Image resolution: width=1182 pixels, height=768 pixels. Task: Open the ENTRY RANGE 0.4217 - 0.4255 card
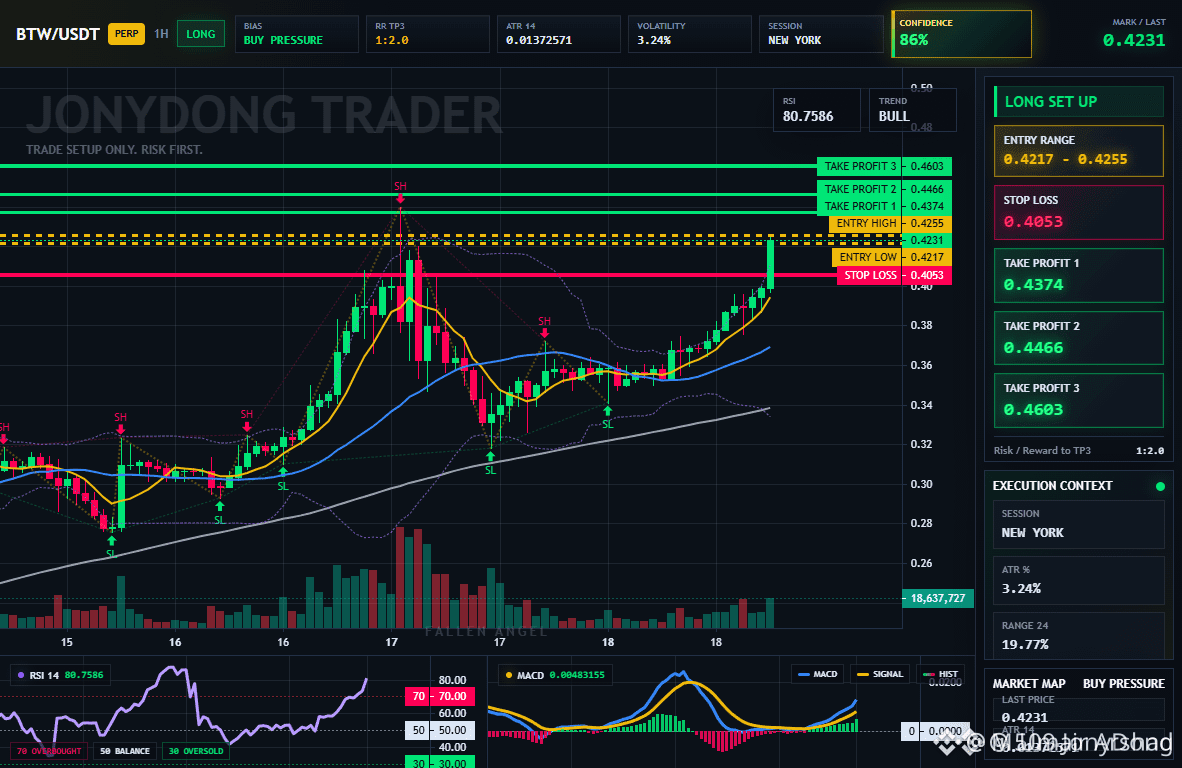[x=1079, y=151]
